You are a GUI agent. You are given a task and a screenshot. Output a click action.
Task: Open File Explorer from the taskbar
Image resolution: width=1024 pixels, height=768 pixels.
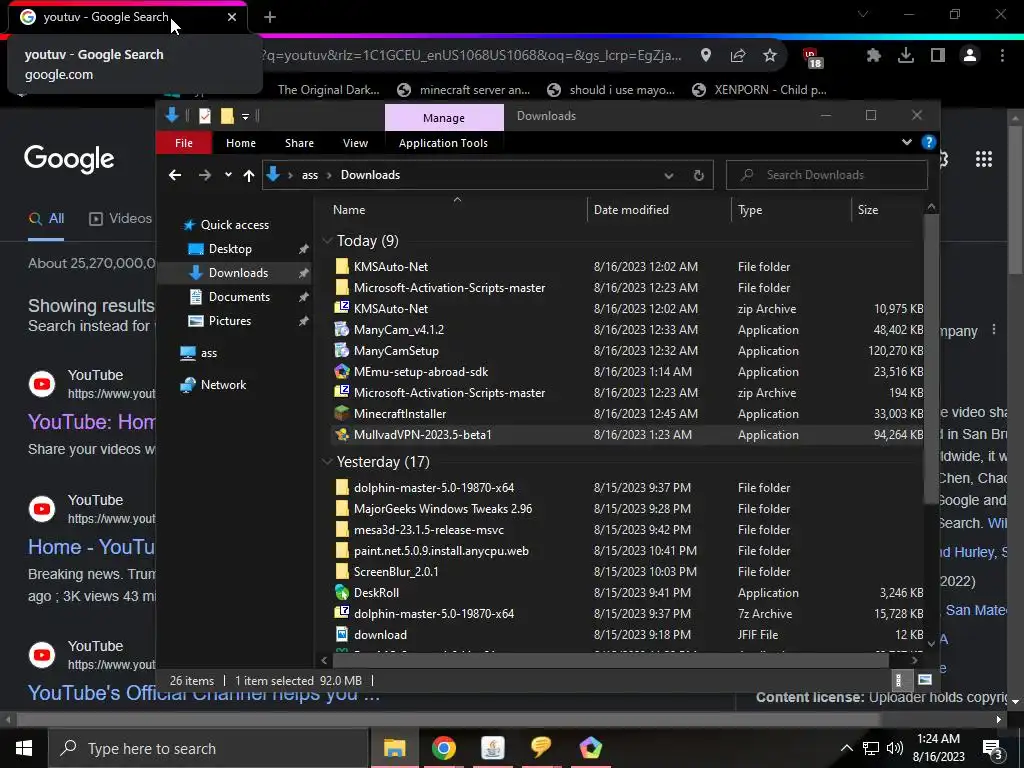[394, 748]
